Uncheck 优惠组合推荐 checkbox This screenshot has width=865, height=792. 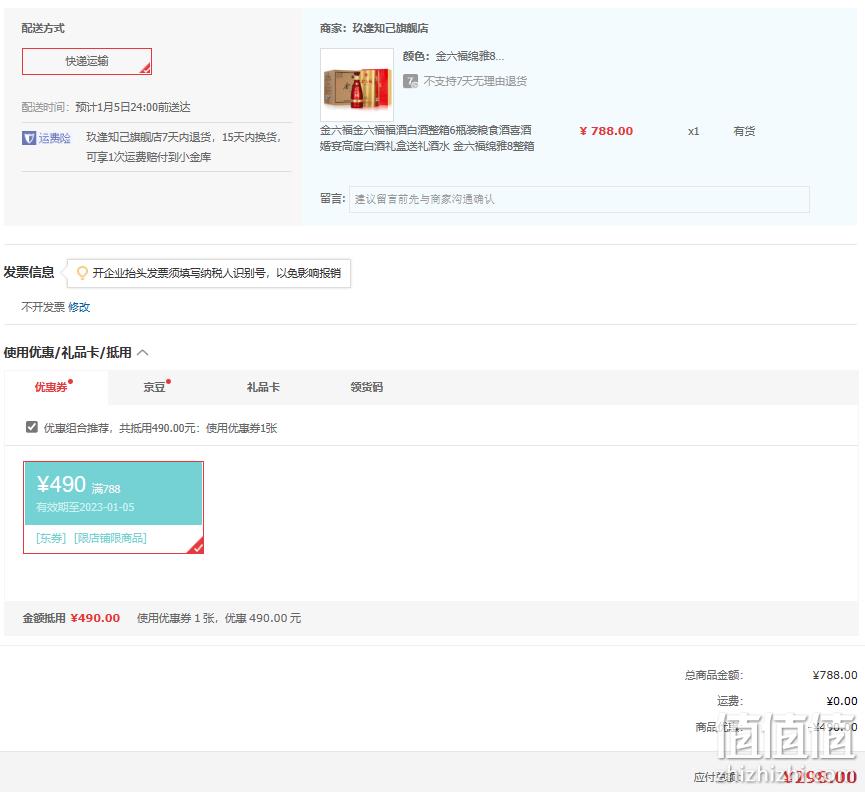[31, 427]
